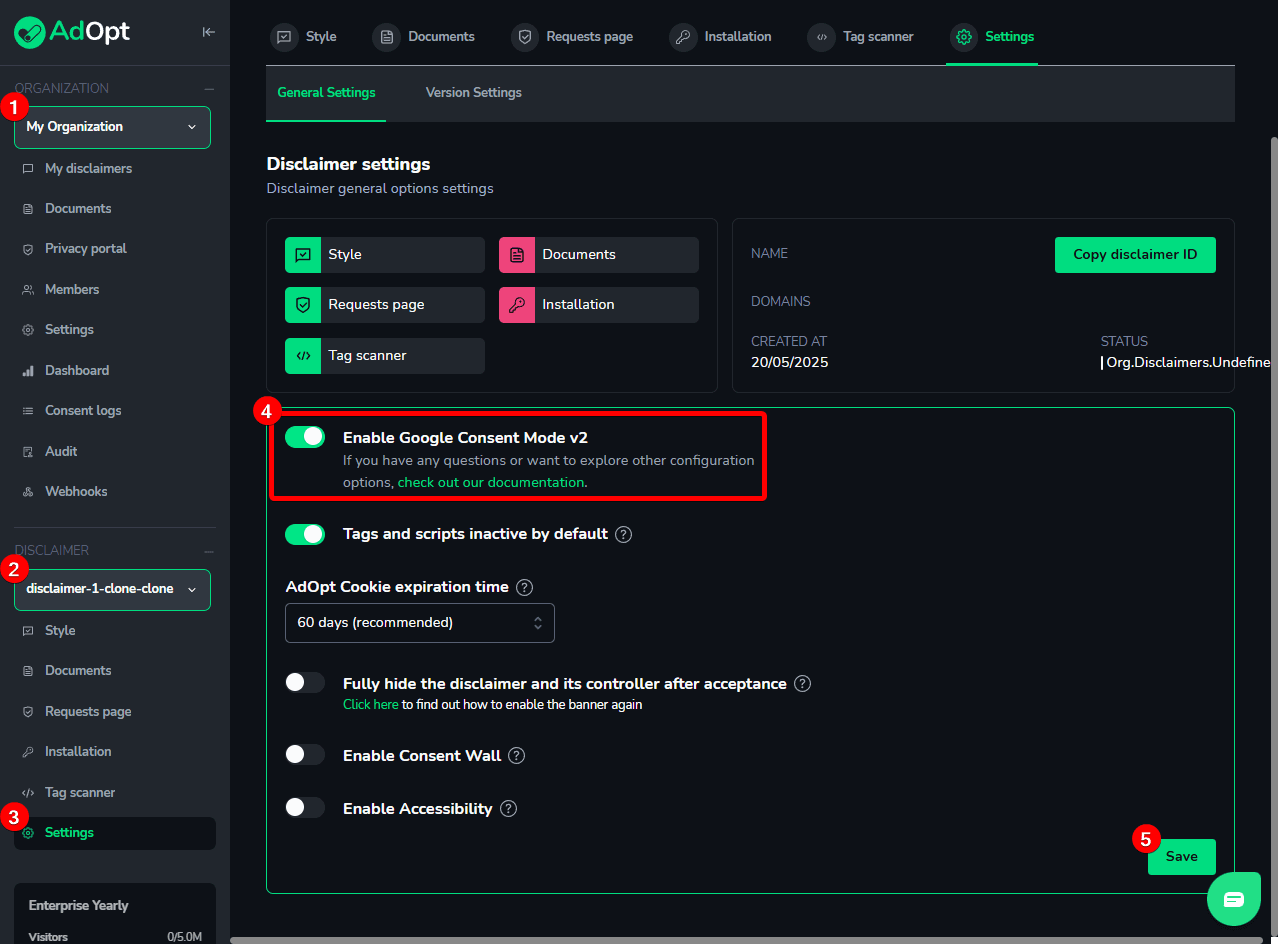Switch to the Requests page top tab
Image resolution: width=1278 pixels, height=944 pixels.
click(x=573, y=37)
